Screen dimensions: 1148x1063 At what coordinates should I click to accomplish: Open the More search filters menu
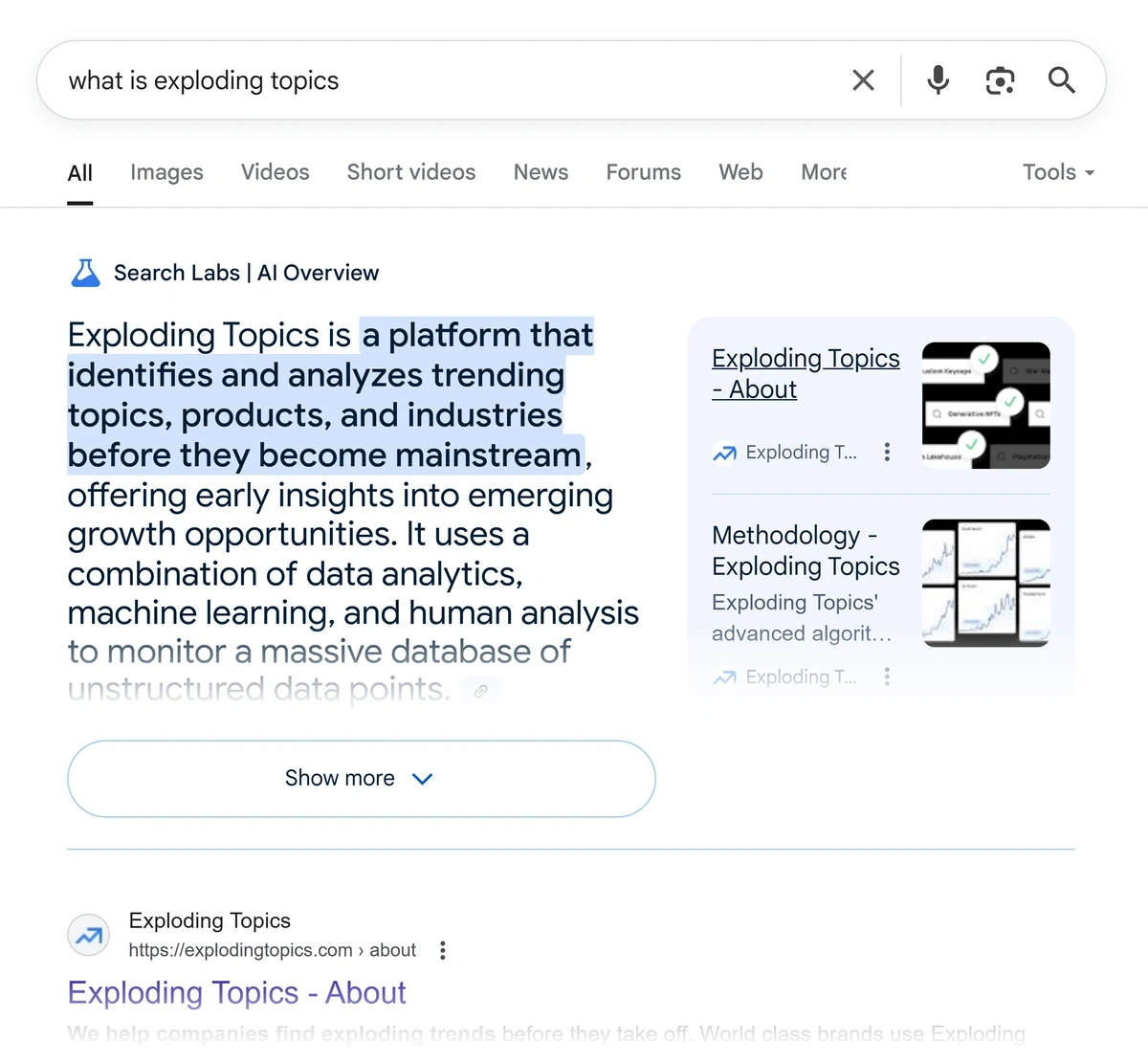coord(824,172)
